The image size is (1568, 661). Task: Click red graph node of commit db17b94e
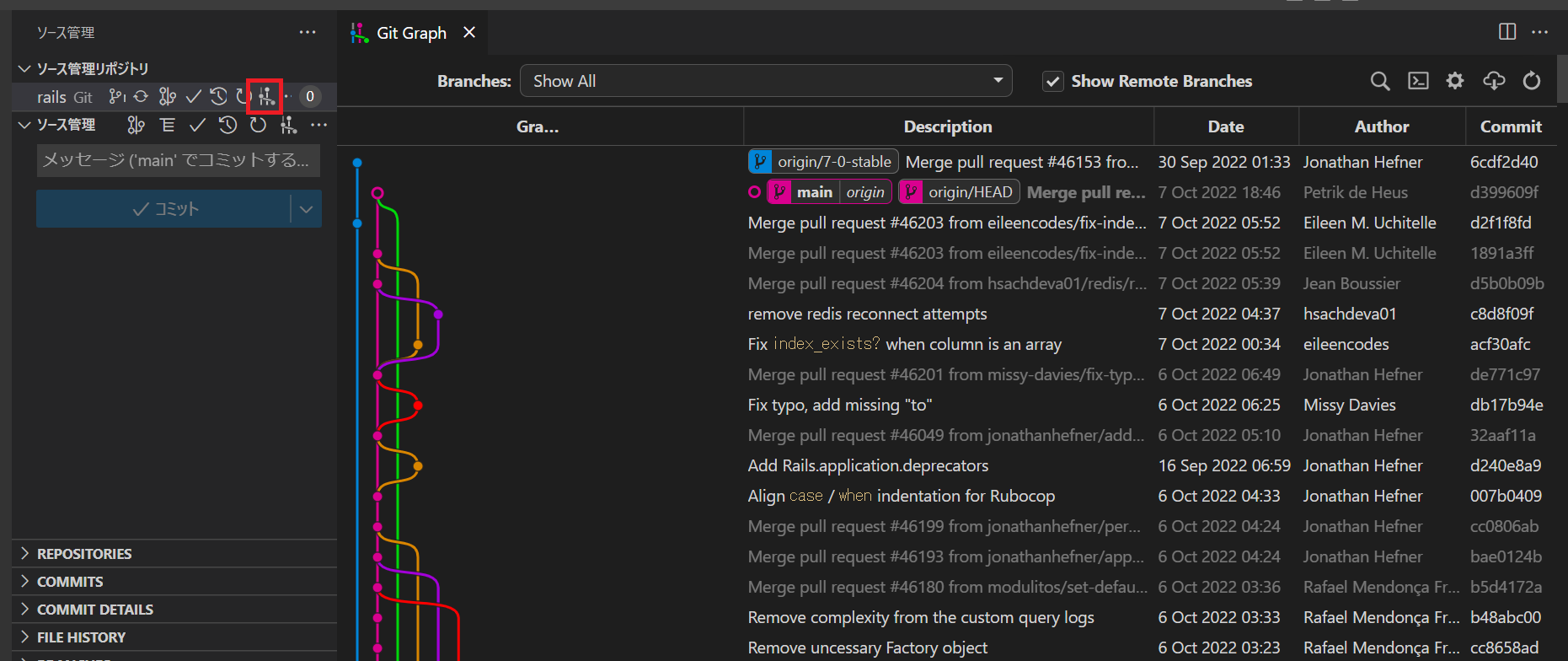coord(418,406)
